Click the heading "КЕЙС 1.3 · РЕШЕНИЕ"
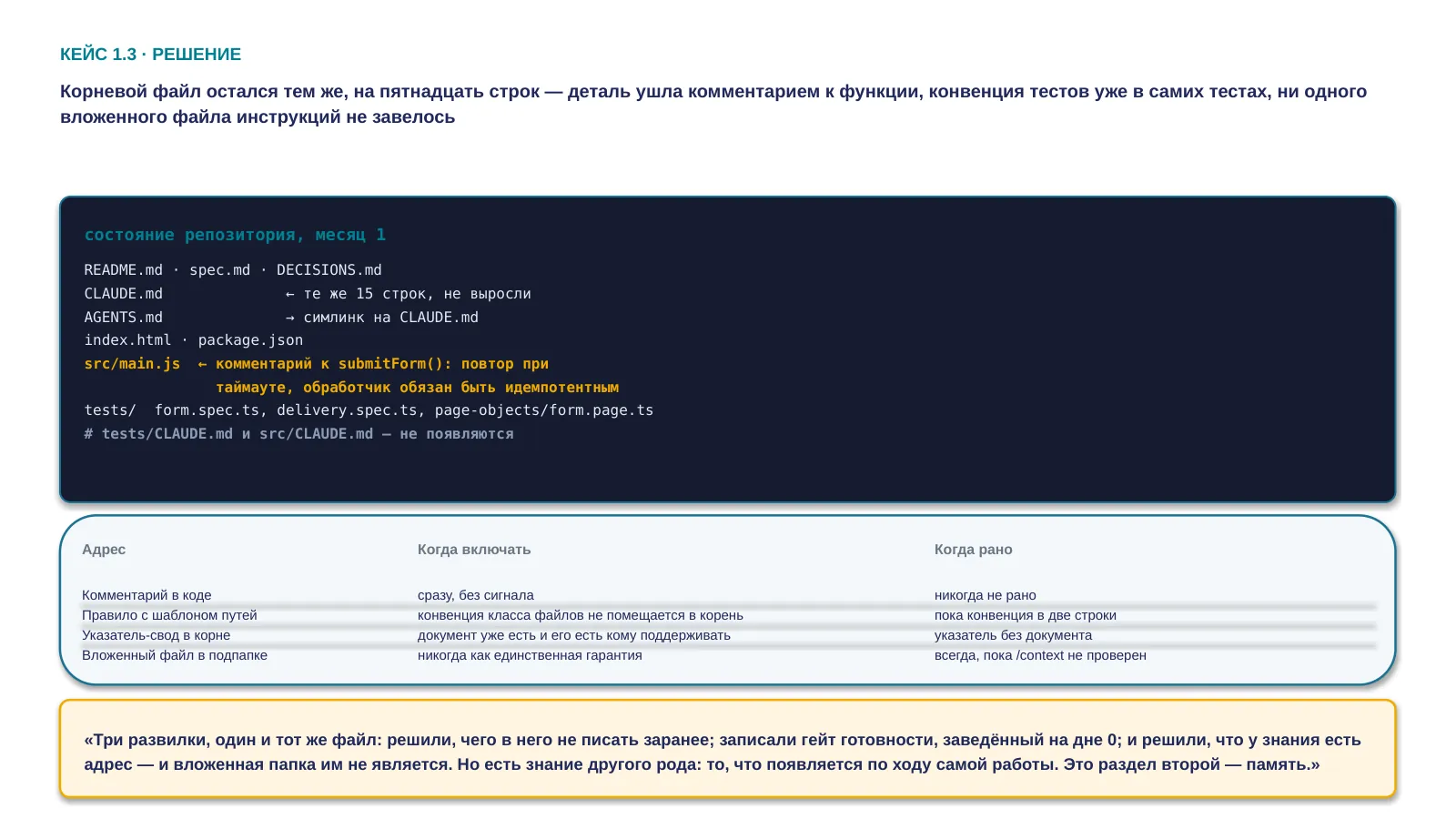Viewport: 1456px width, 819px height. 150,55
